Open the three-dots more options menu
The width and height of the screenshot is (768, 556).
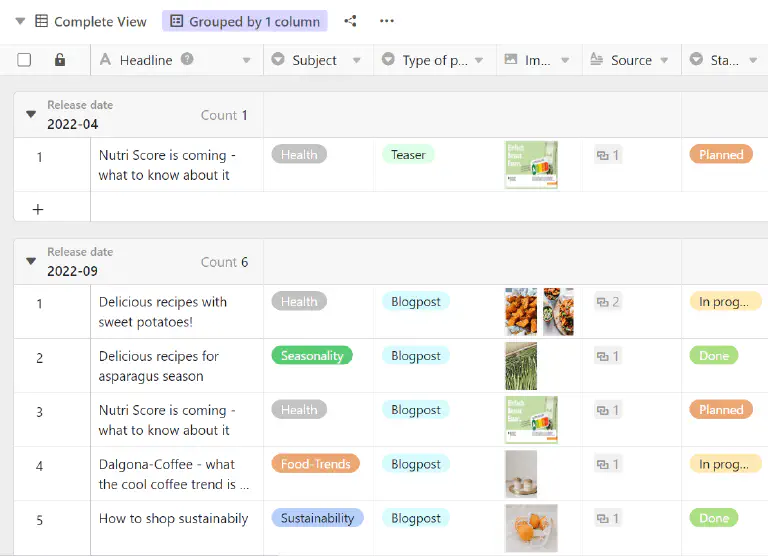(x=387, y=21)
